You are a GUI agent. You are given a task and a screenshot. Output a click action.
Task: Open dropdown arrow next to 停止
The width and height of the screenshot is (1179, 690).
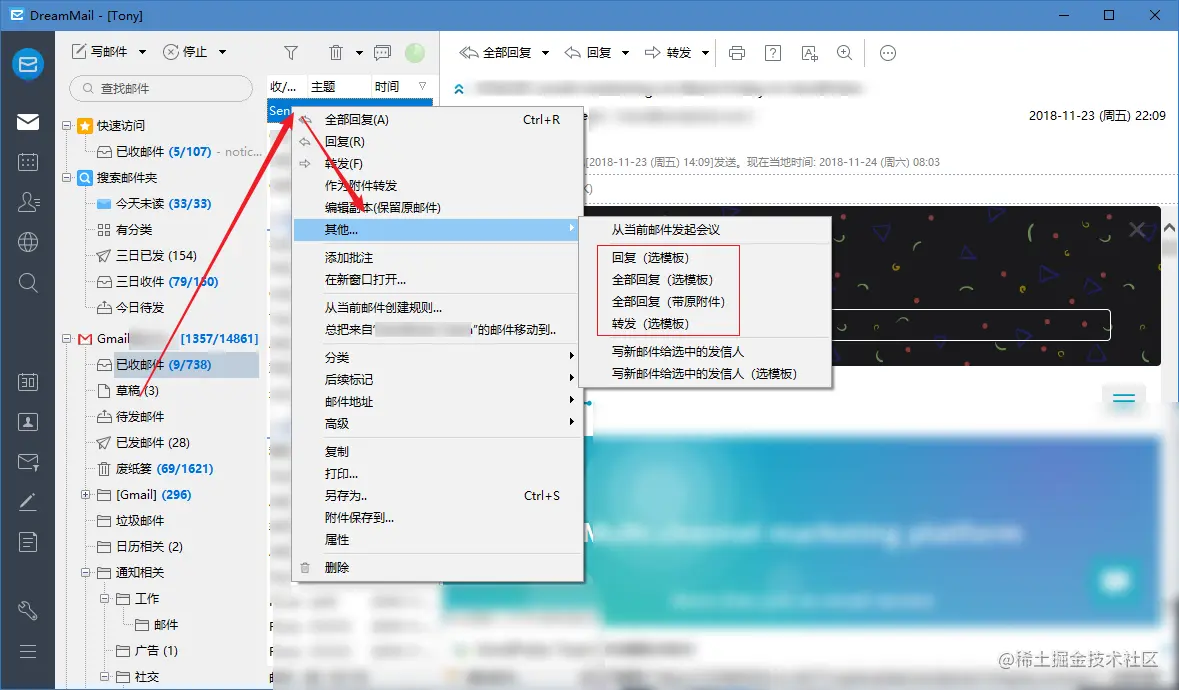point(223,52)
